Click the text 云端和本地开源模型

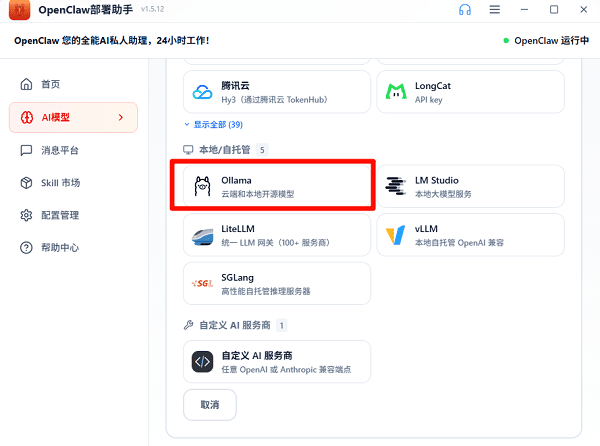click(x=258, y=194)
